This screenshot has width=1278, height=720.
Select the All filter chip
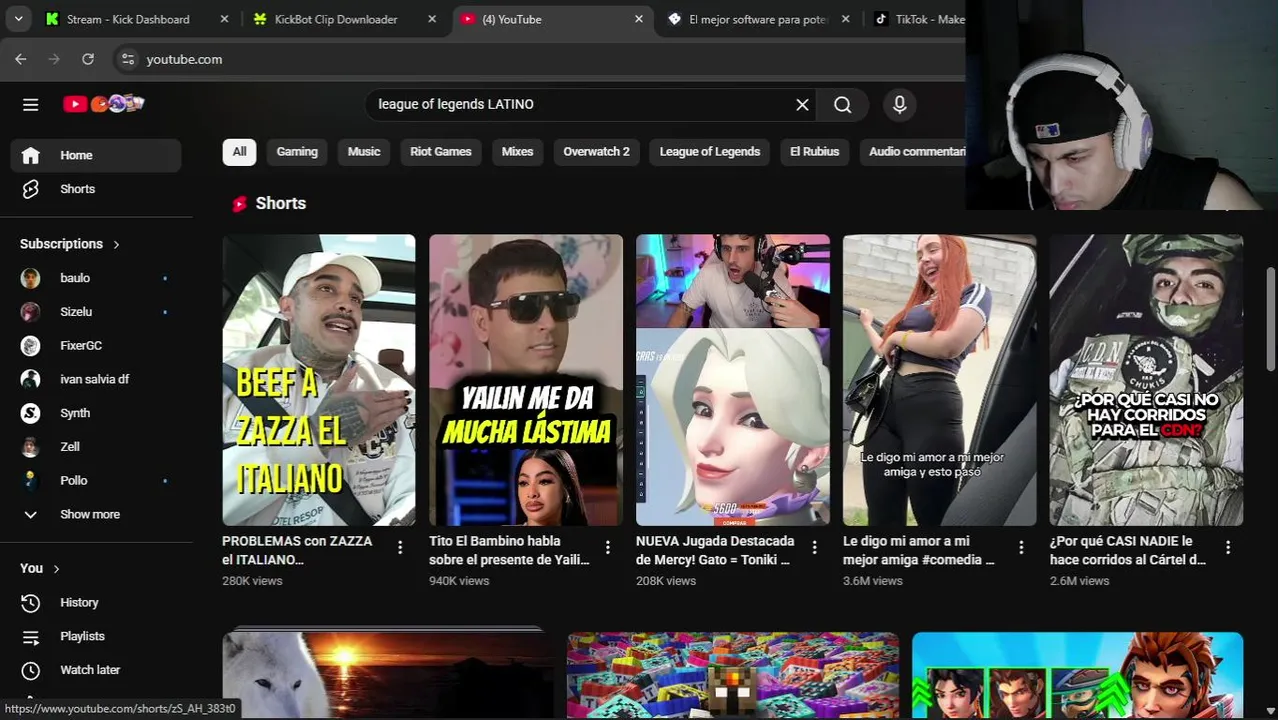pos(240,152)
